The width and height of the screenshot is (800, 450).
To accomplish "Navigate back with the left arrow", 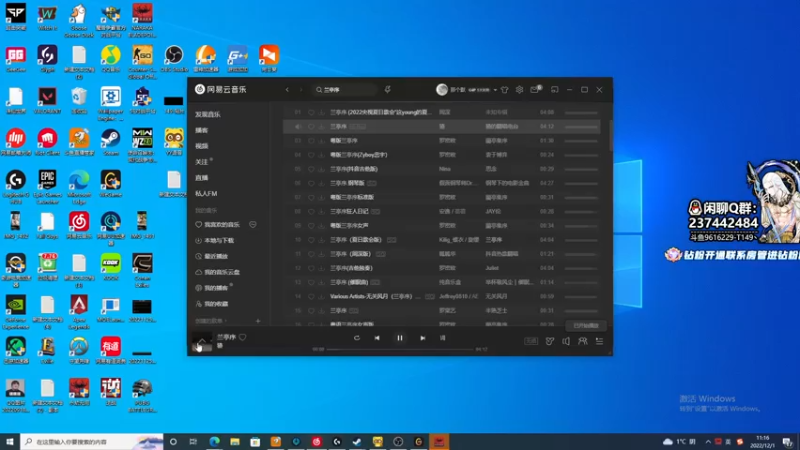I will pyautogui.click(x=287, y=90).
